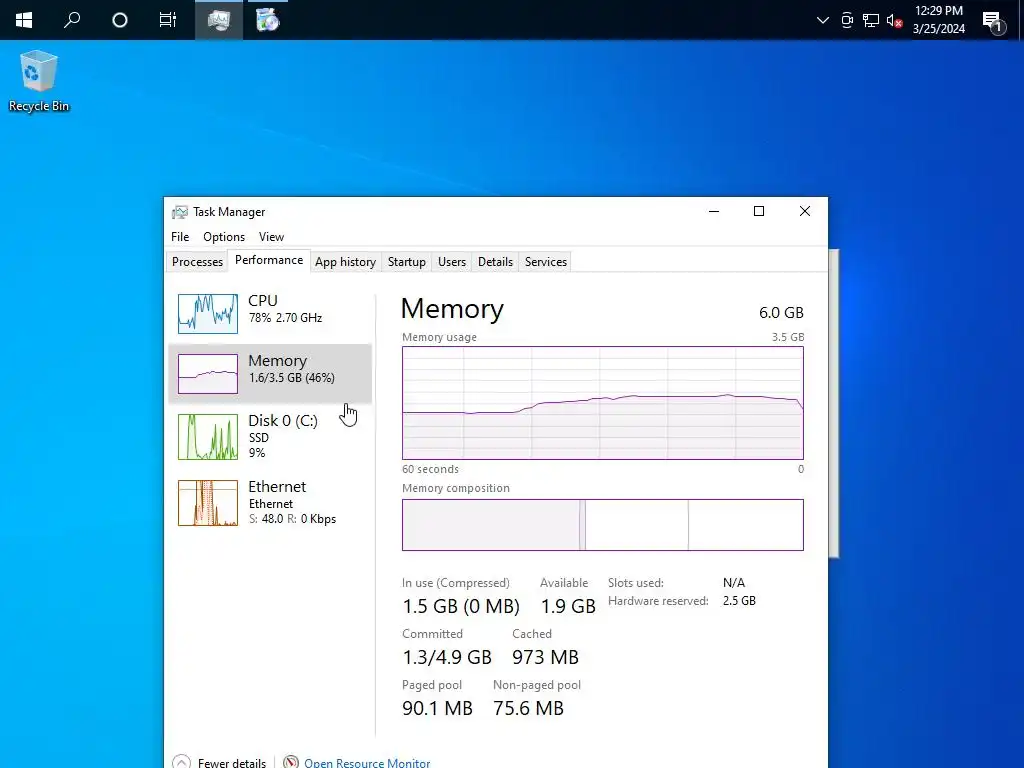Screen dimensions: 1024x768
Task: Select the Recycle Bin desktop icon
Action: [x=39, y=81]
